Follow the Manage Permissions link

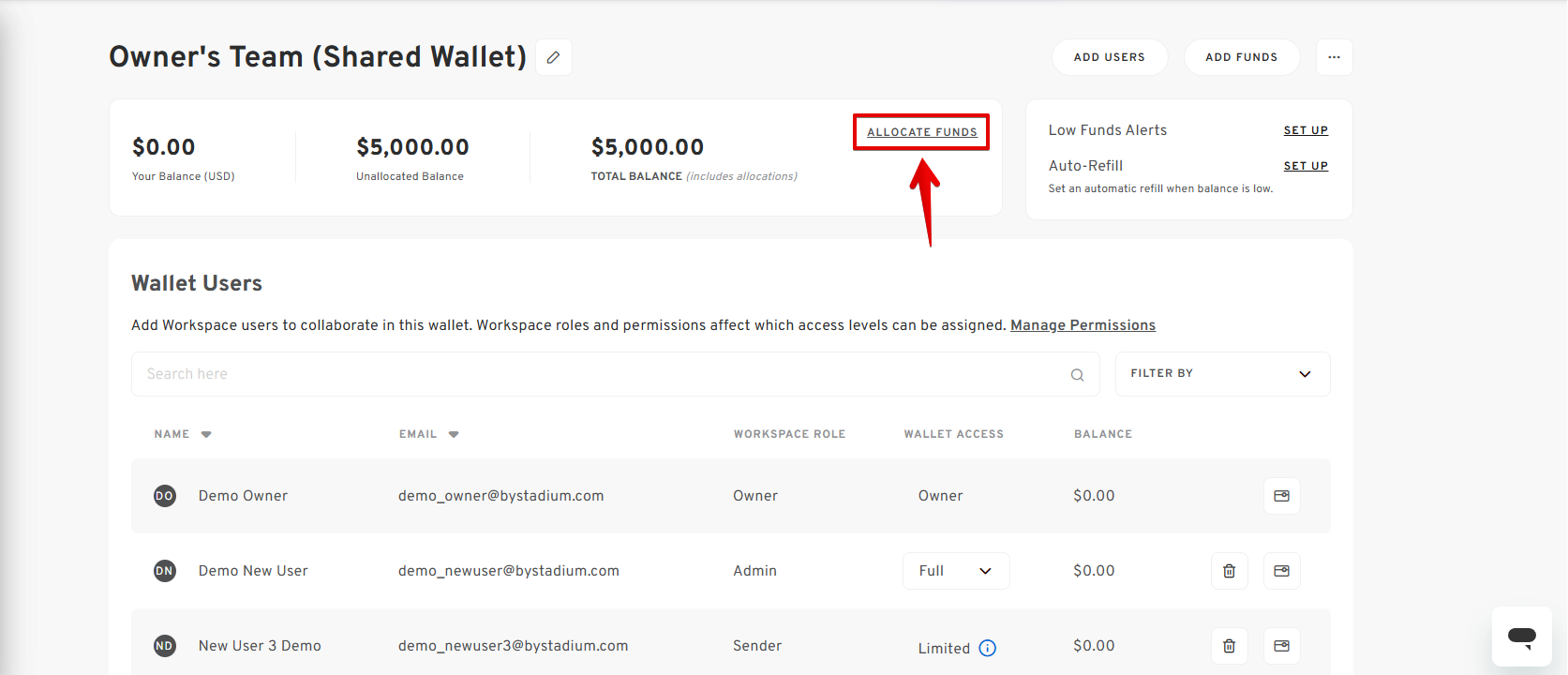pos(1083,325)
